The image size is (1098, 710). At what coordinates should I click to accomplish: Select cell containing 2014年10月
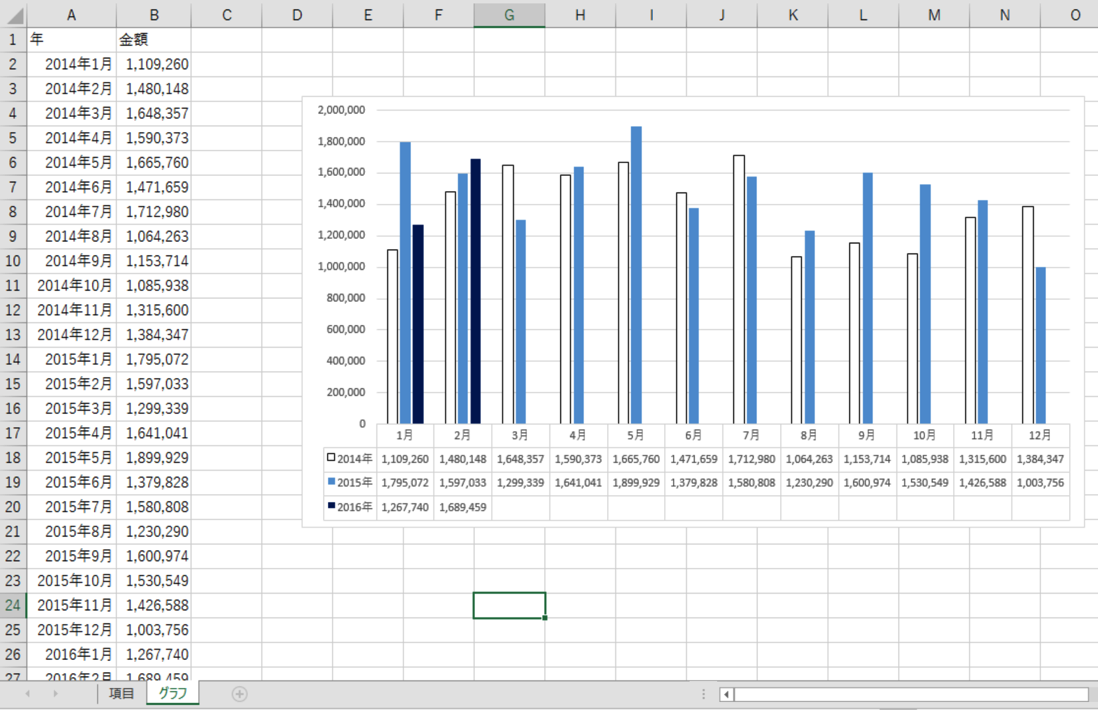pyautogui.click(x=71, y=286)
